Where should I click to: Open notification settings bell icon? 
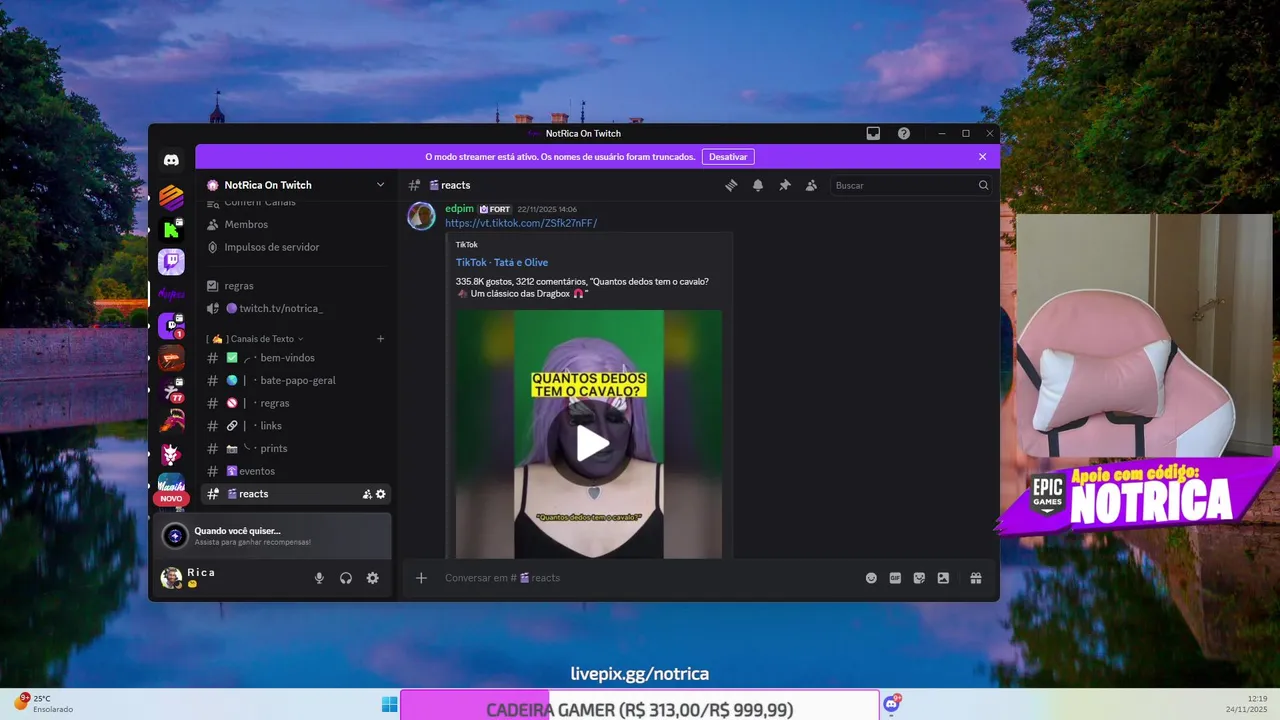click(758, 185)
